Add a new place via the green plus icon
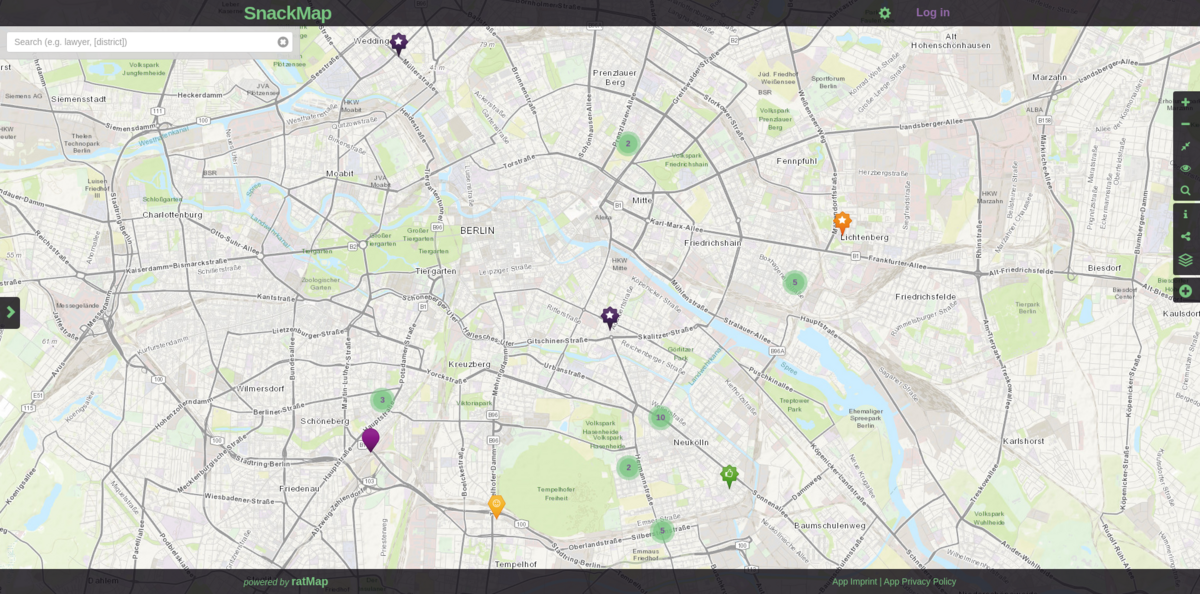The width and height of the screenshot is (1200, 594). [x=1185, y=290]
